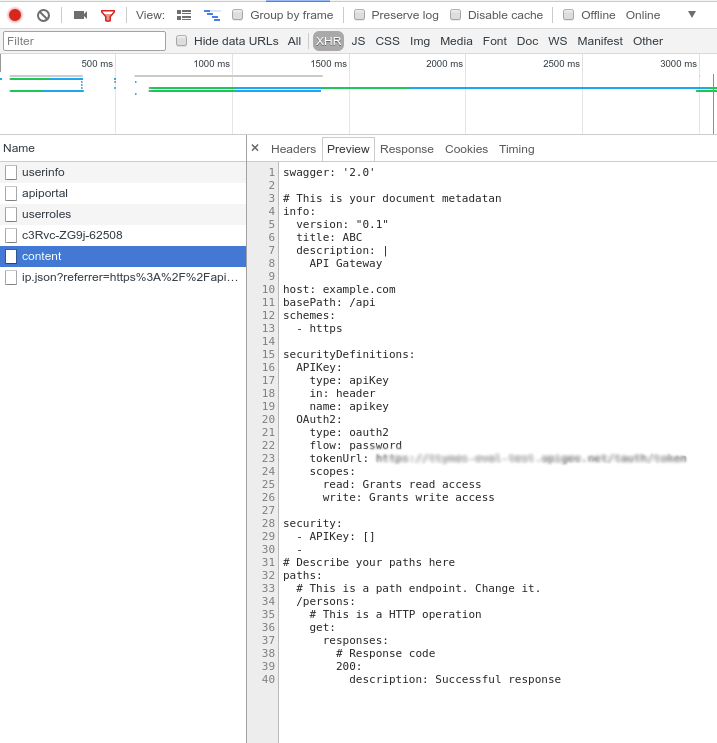Click the 1500 ms timeline marker

click(328, 63)
